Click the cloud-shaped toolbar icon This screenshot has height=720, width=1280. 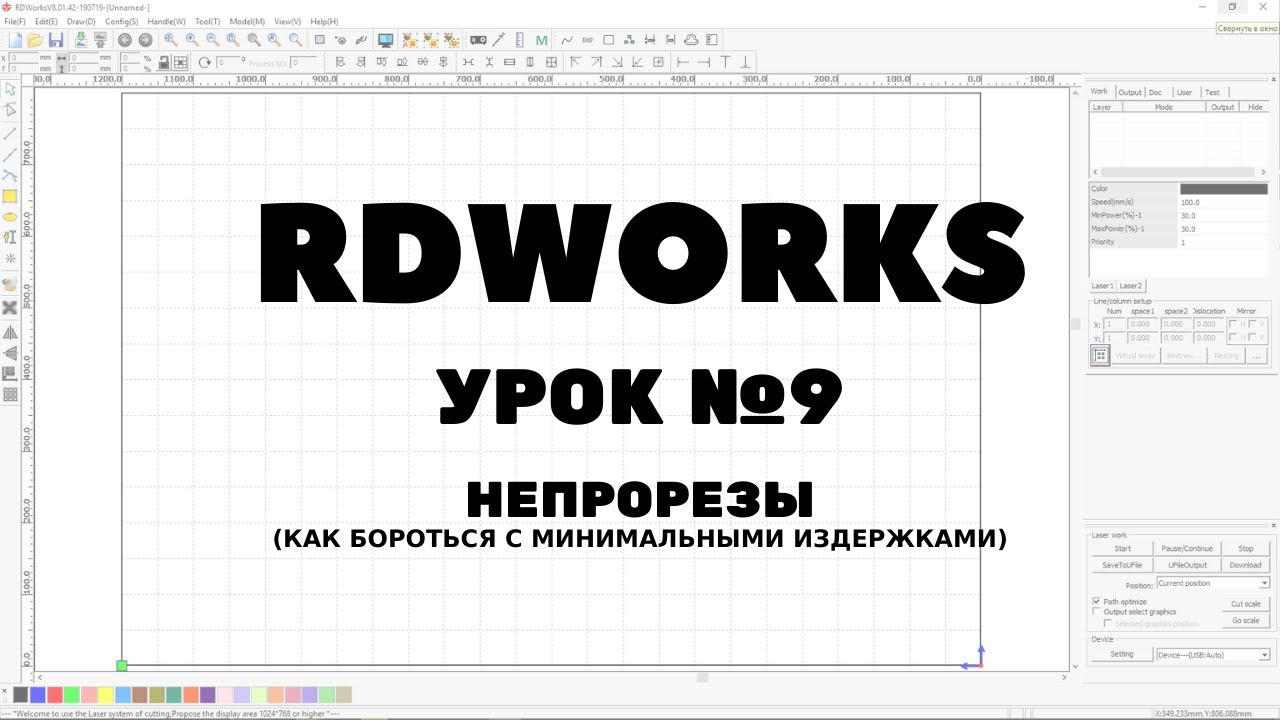[x=691, y=40]
